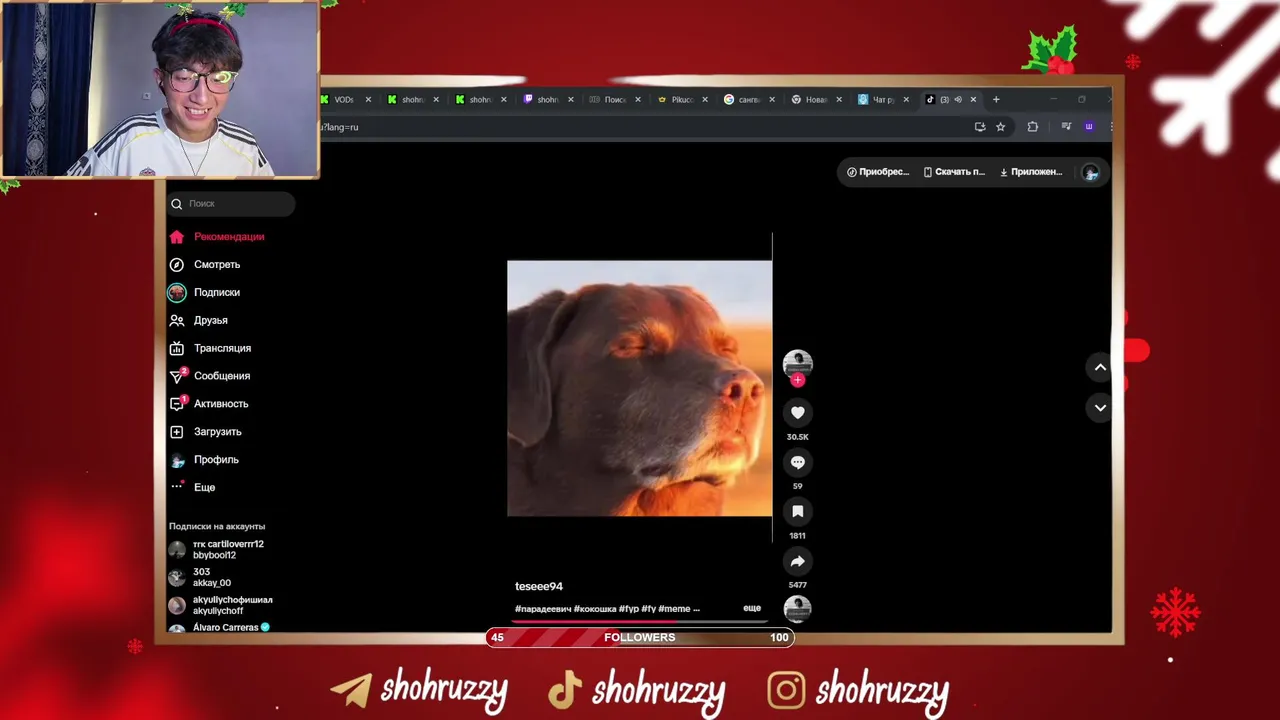Viewport: 1280px width, 720px height.
Task: Click install app icon in address bar
Action: point(980,127)
